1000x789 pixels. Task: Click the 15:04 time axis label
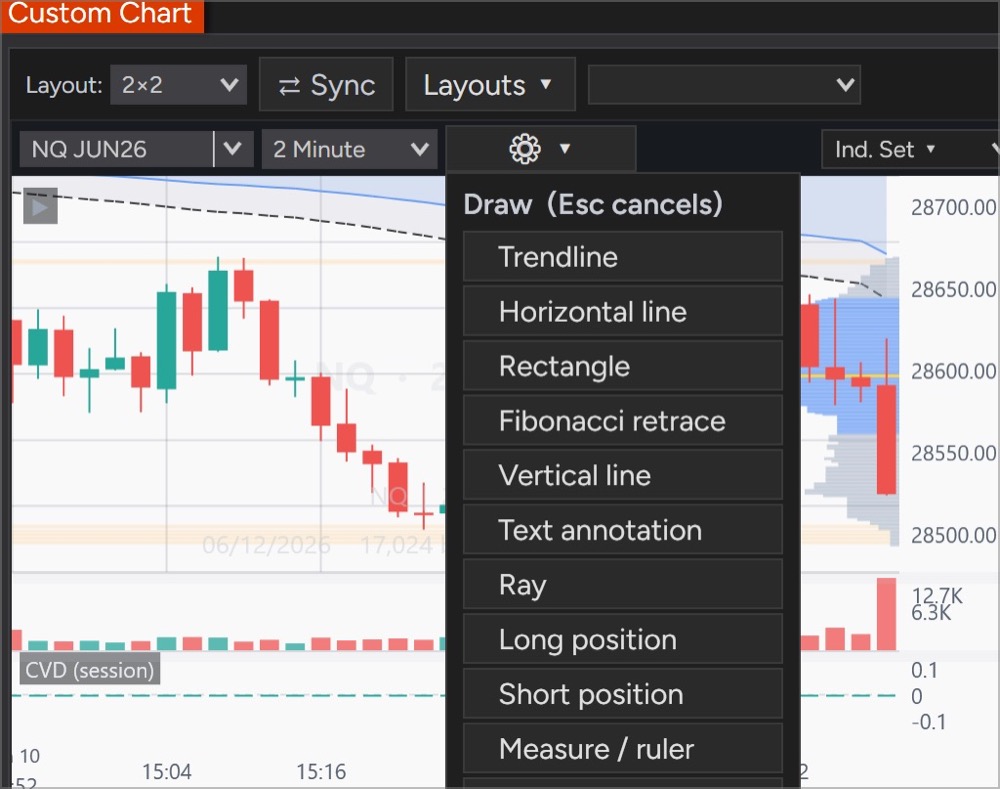(166, 772)
